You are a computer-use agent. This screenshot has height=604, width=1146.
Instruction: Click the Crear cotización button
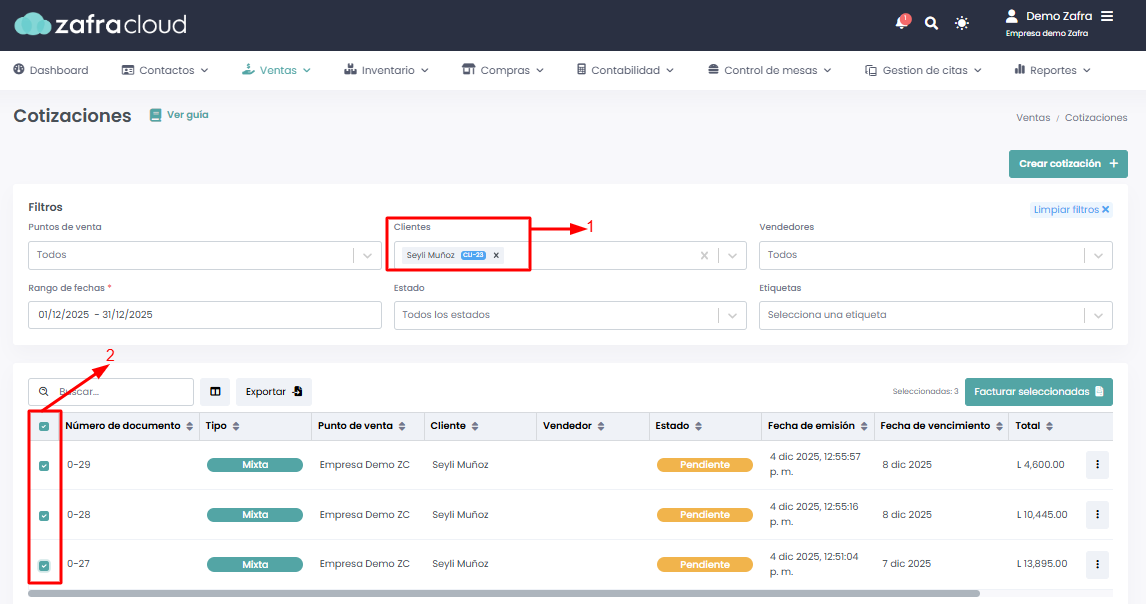1068,164
